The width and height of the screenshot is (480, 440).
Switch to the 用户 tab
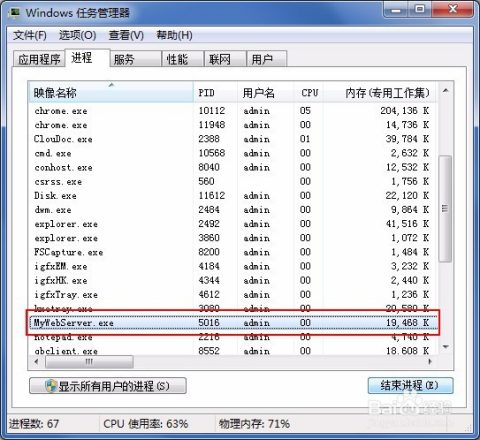[267, 59]
